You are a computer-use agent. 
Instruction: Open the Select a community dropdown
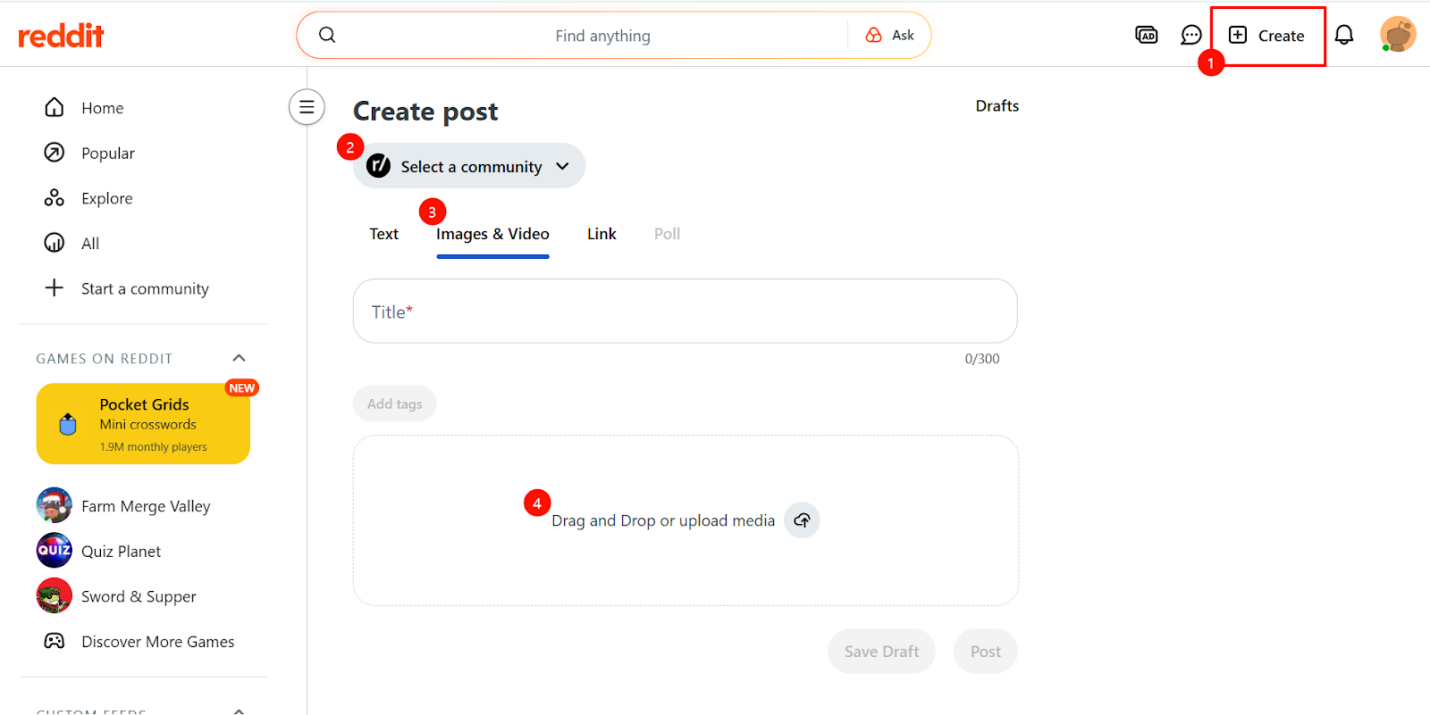point(469,166)
